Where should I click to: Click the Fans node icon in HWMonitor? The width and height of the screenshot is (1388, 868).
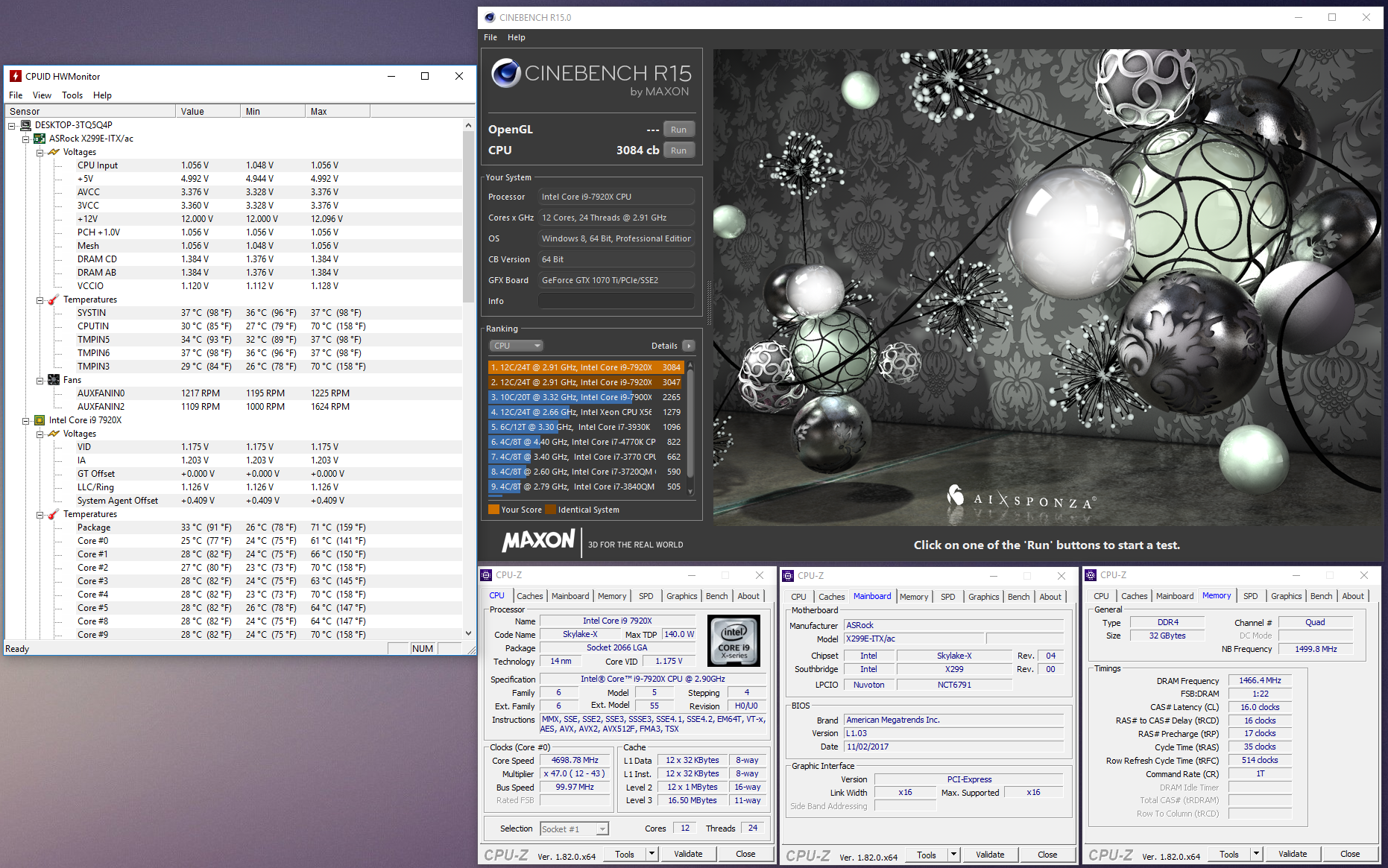54,380
